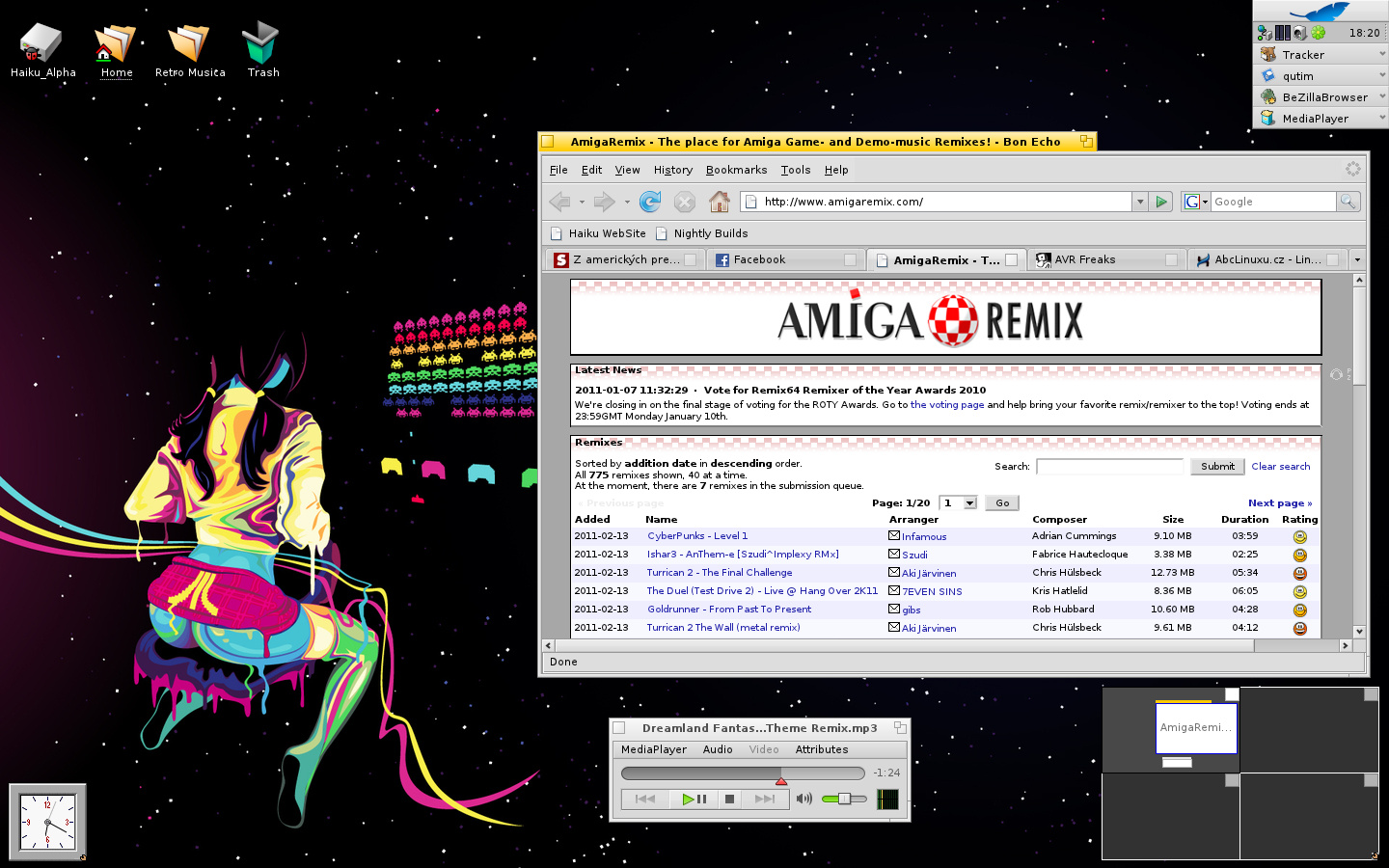Click the browser Back arrow button
The height and width of the screenshot is (868, 1389).
pos(560,202)
